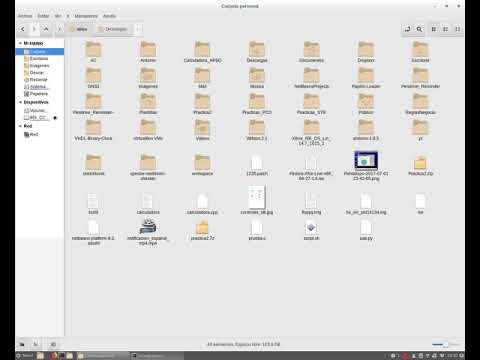Adjust the icon zoom slider
This screenshot has height=360, width=480.
[x=446, y=344]
